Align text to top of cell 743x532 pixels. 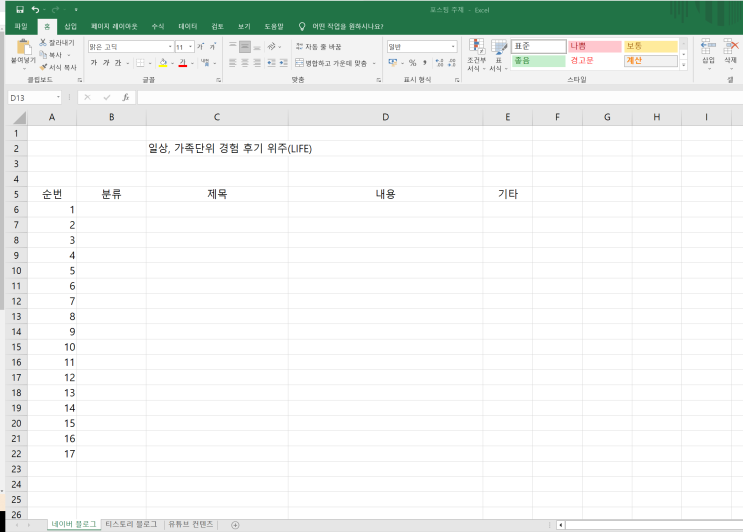pos(233,46)
